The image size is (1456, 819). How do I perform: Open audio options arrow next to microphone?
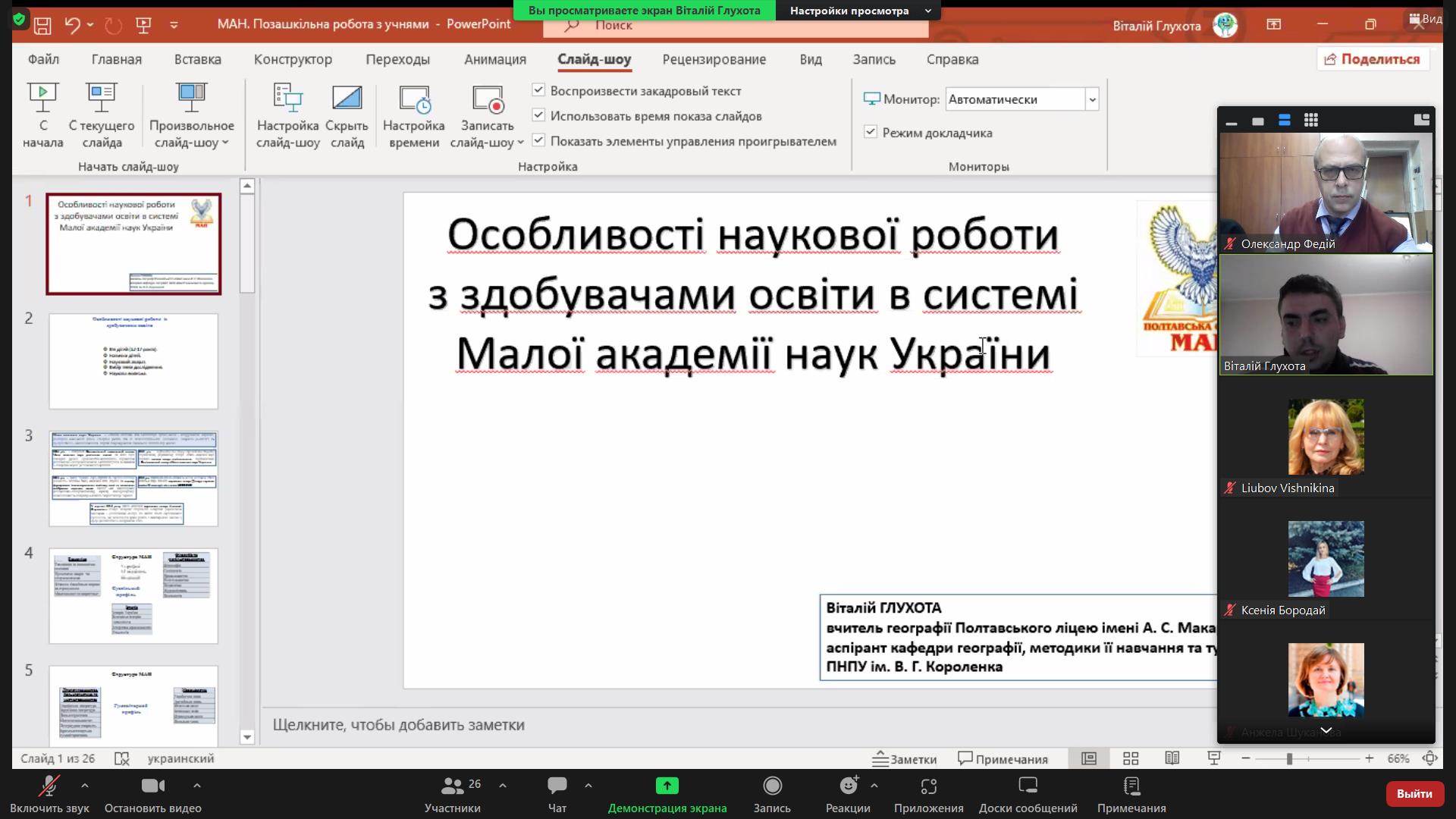[x=84, y=786]
